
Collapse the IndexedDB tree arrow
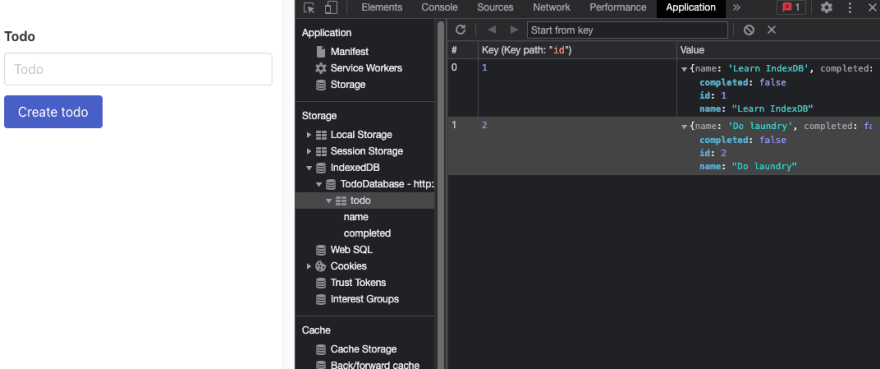point(309,167)
